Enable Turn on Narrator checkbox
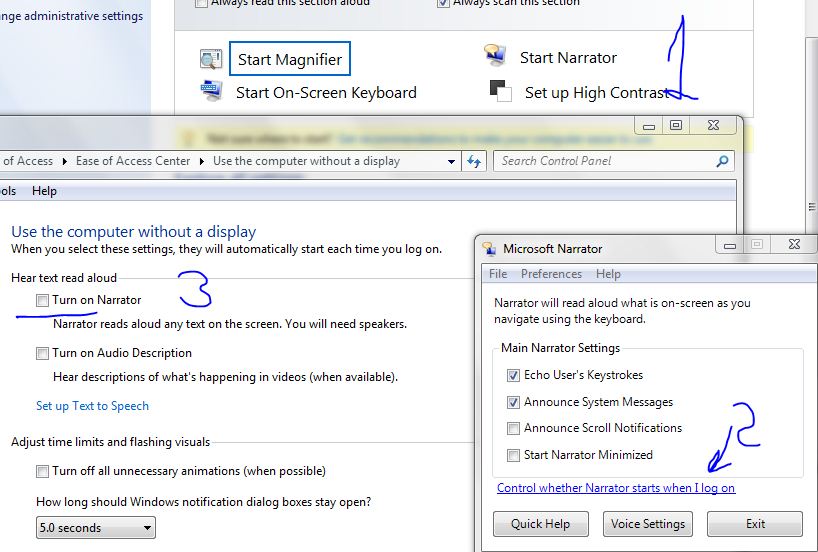The width and height of the screenshot is (818, 552). (x=42, y=300)
